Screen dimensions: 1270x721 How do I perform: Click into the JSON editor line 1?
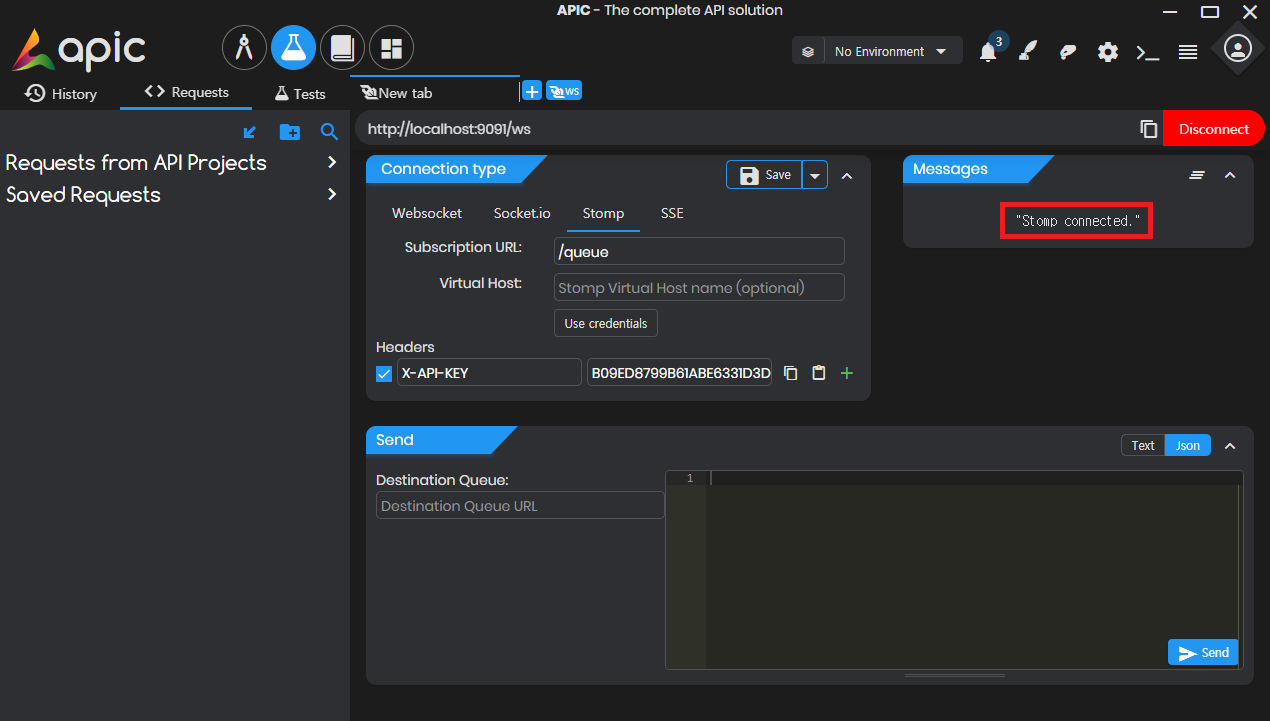click(x=970, y=478)
